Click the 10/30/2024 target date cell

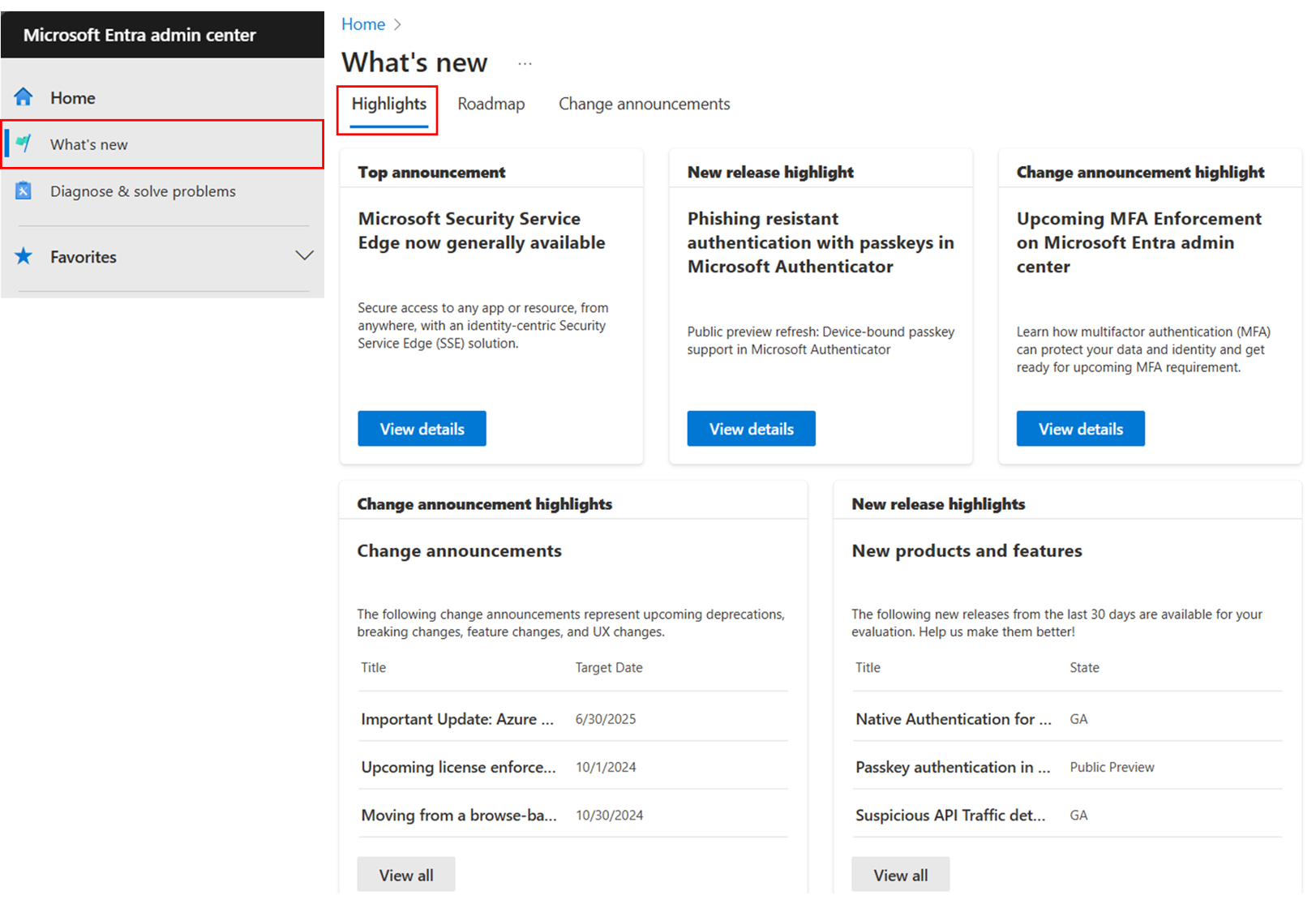[x=609, y=815]
